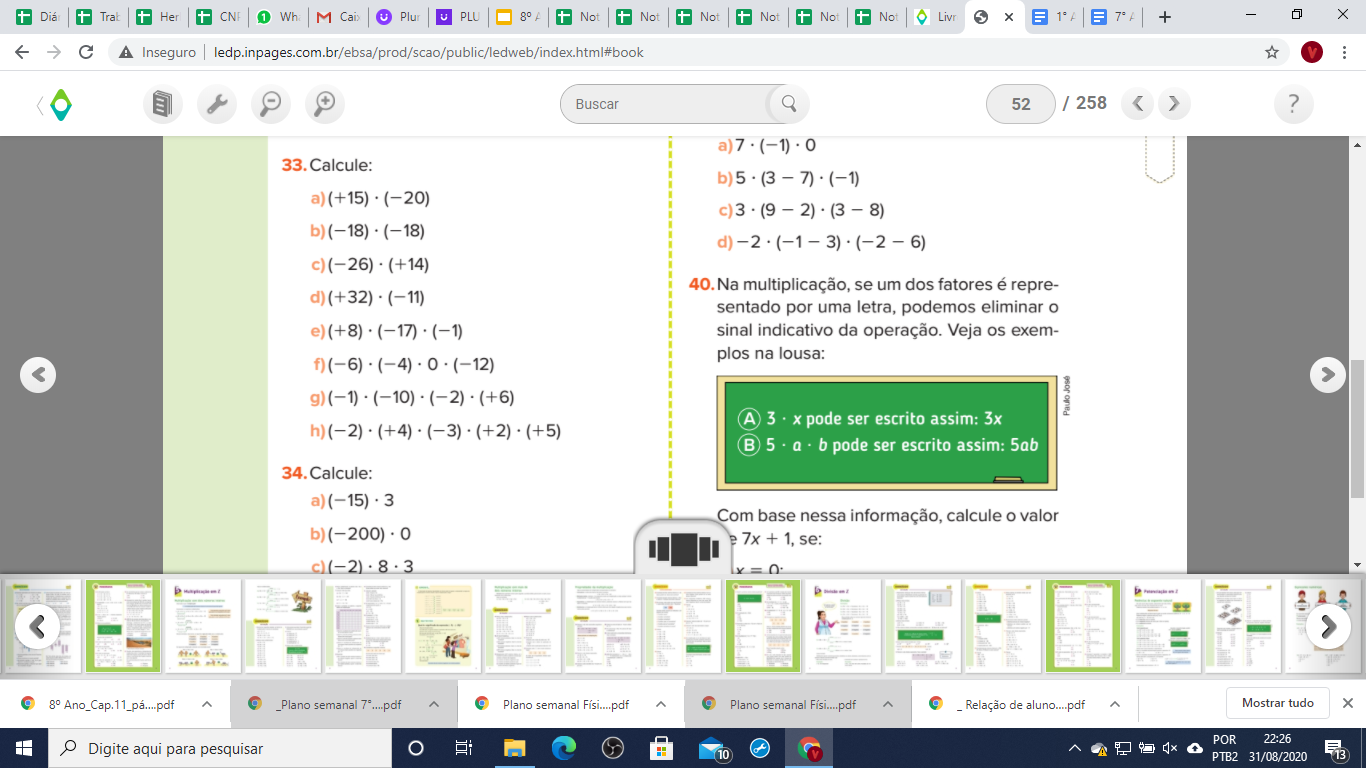Open Microsoft Edge from the taskbar

[x=564, y=748]
